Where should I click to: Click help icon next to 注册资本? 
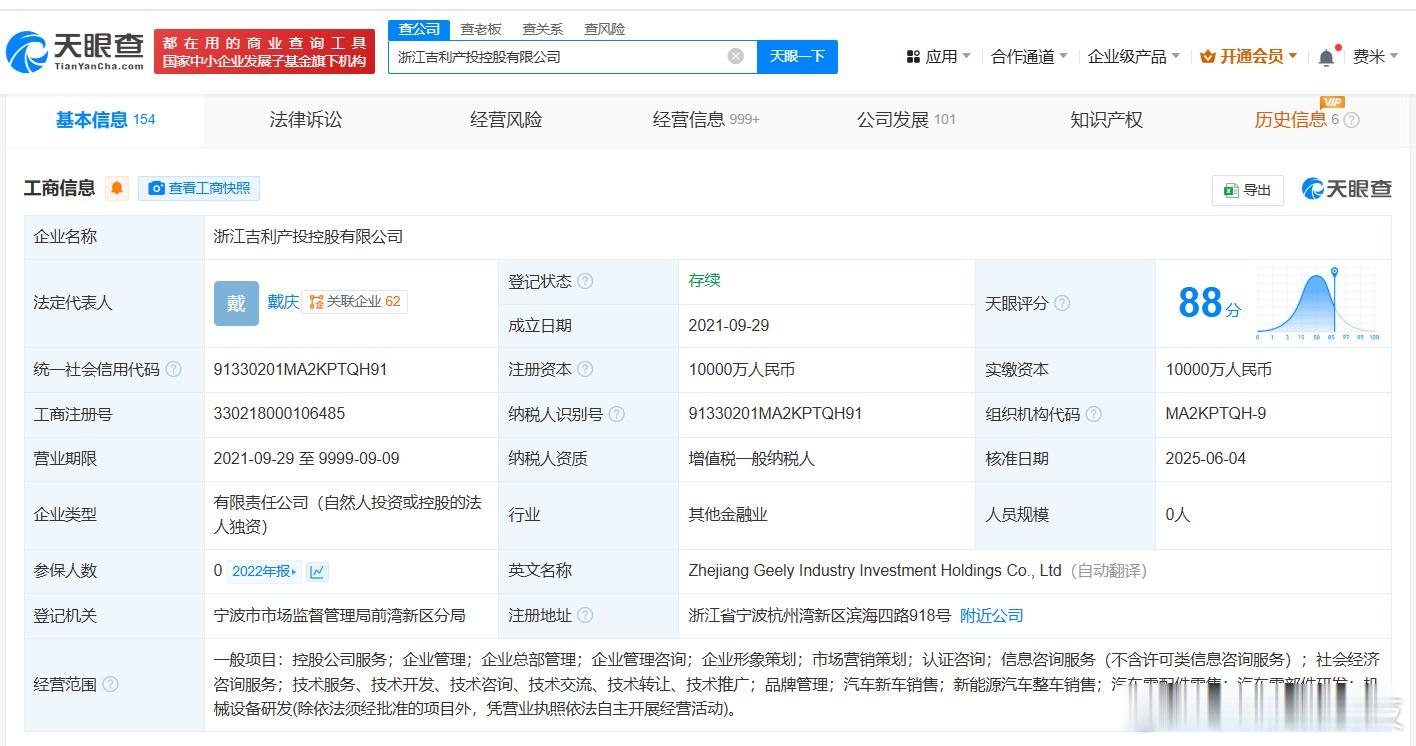[585, 369]
